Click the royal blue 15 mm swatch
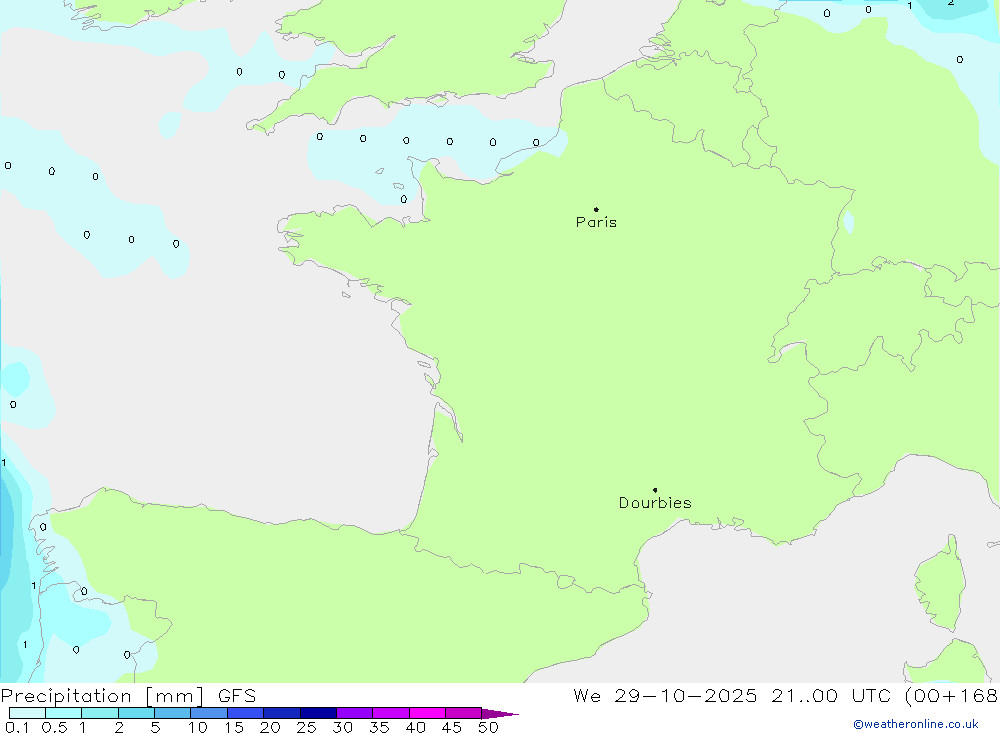Image resolution: width=1000 pixels, height=733 pixels. tap(246, 713)
